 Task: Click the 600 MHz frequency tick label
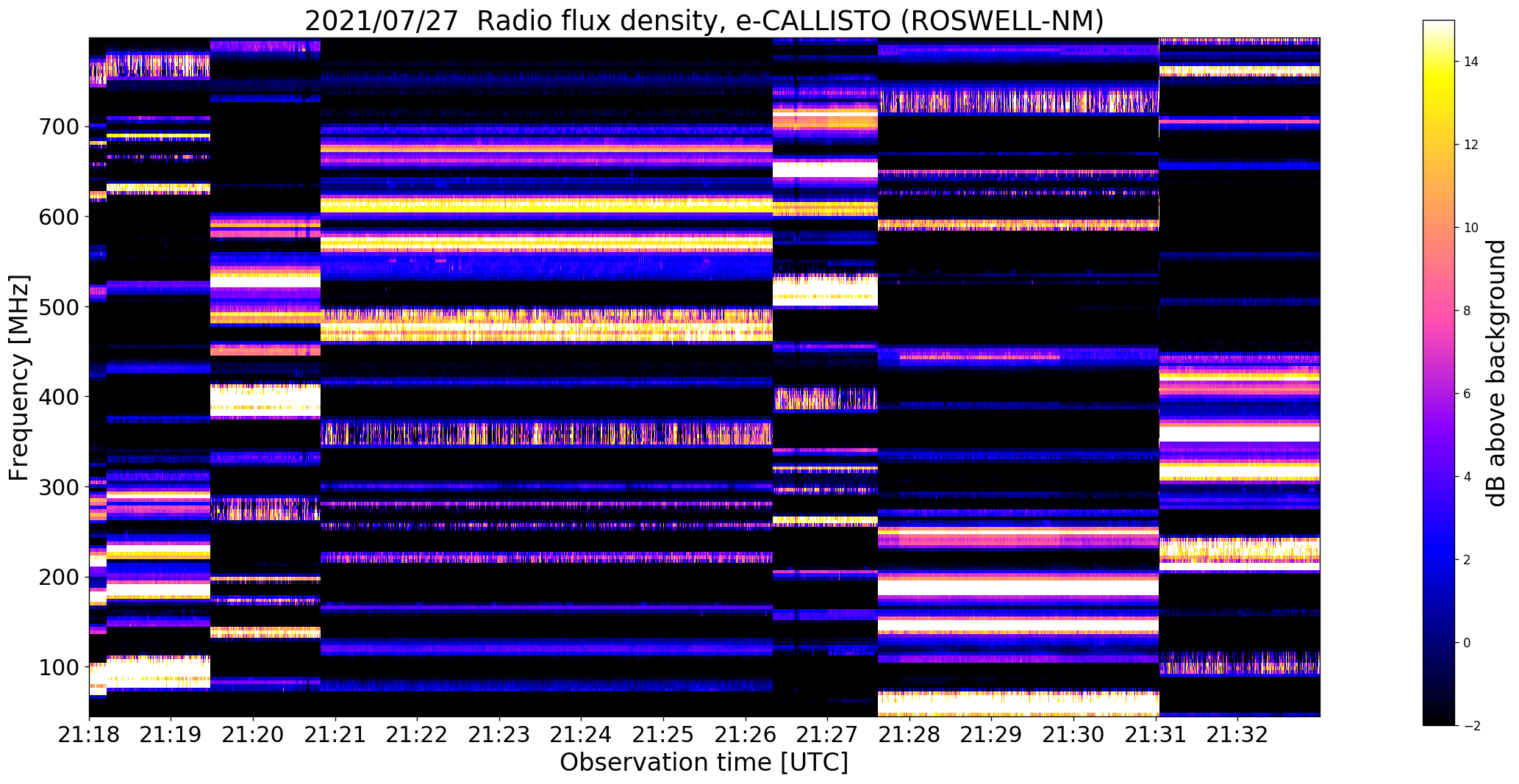tap(58, 217)
